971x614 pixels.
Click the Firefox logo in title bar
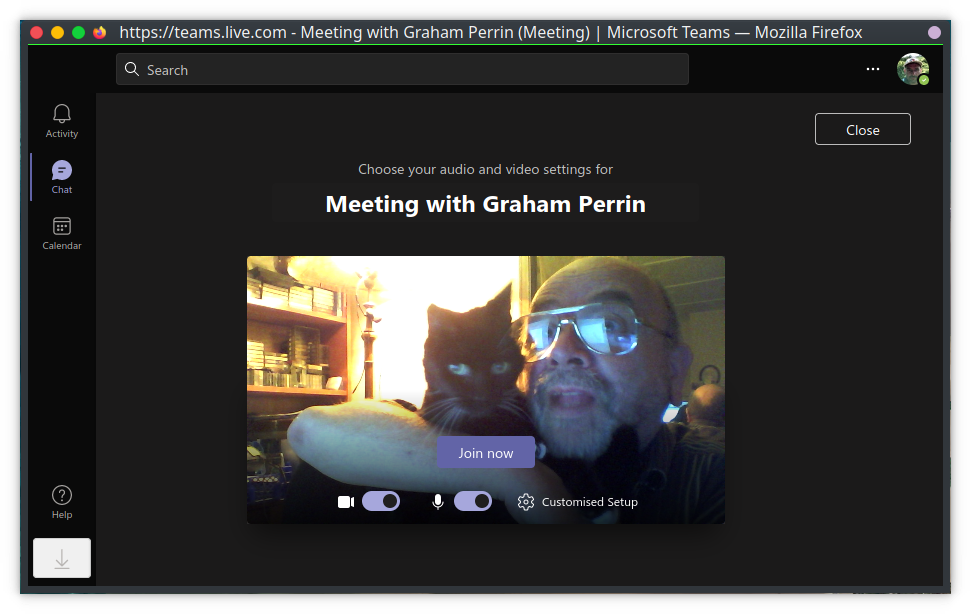[100, 32]
